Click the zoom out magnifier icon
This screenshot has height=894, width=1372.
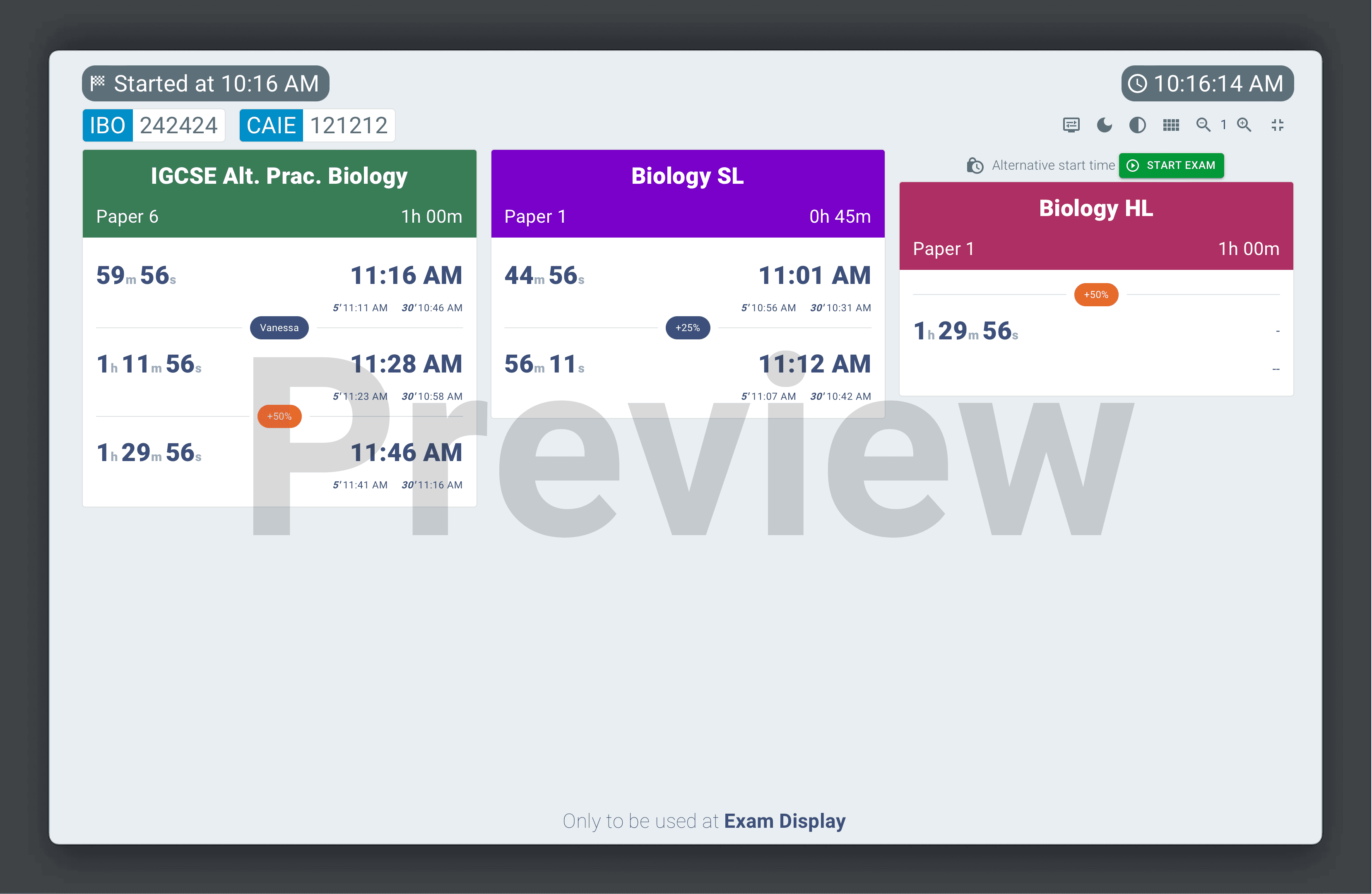pyautogui.click(x=1200, y=124)
